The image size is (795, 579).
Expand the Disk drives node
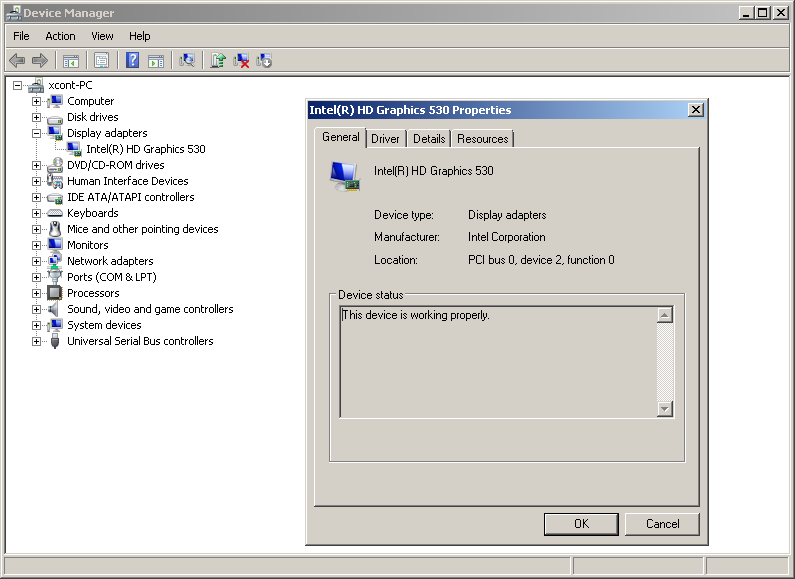[37, 117]
